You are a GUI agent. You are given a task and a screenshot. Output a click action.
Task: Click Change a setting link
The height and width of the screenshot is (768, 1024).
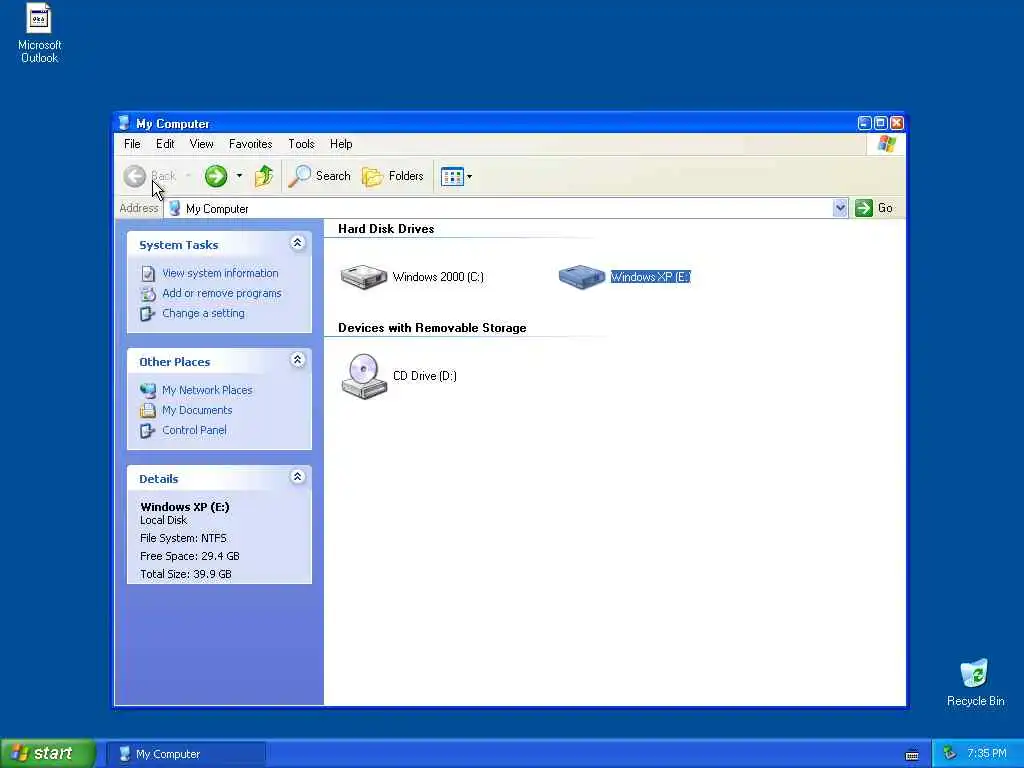203,313
